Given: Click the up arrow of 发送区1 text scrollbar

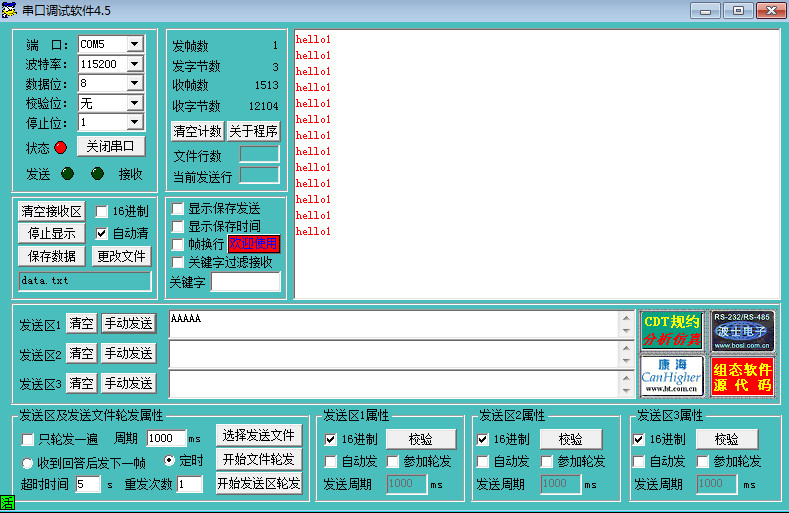Looking at the screenshot, I should click(x=626, y=318).
